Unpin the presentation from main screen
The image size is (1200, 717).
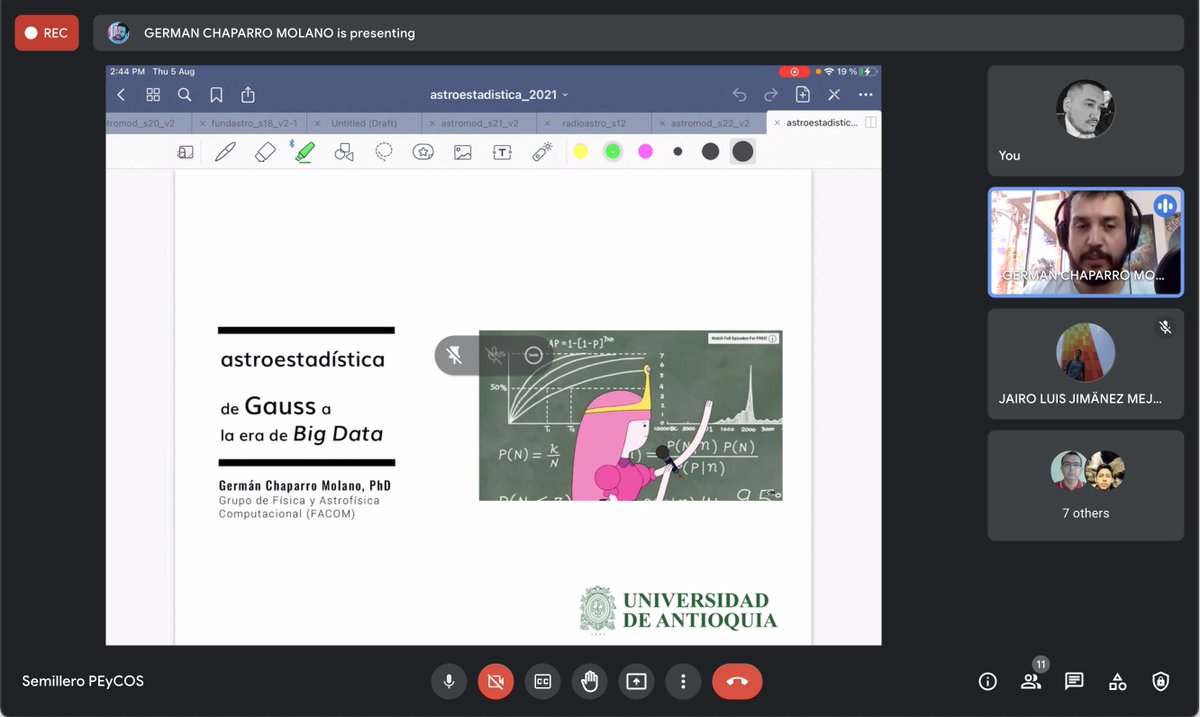coord(454,355)
